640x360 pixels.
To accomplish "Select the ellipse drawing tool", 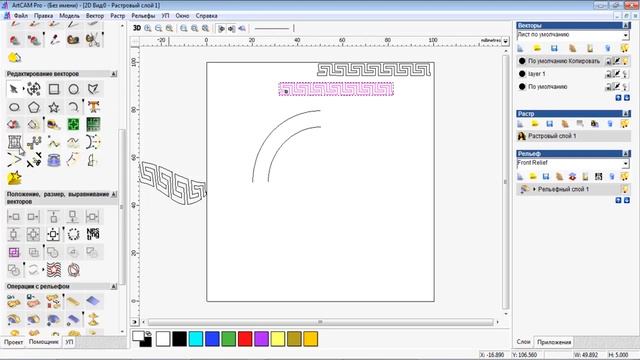I will (x=14, y=107).
